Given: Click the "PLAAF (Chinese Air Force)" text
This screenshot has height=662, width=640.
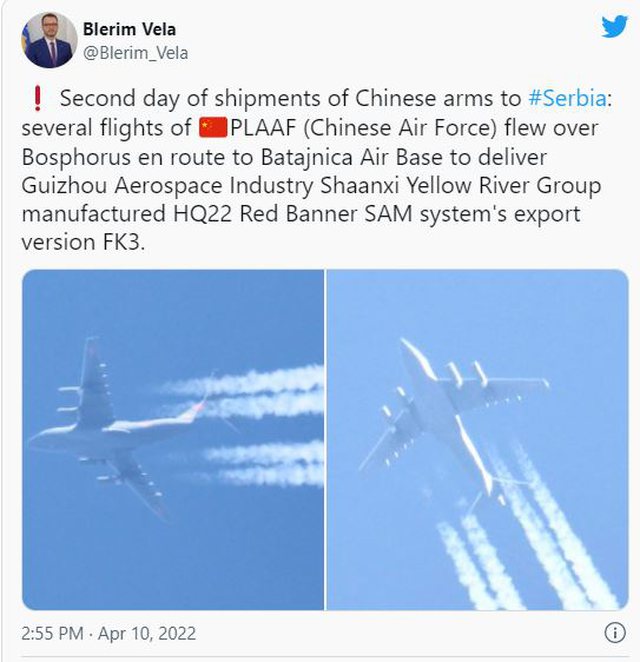Looking at the screenshot, I should (x=363, y=128).
